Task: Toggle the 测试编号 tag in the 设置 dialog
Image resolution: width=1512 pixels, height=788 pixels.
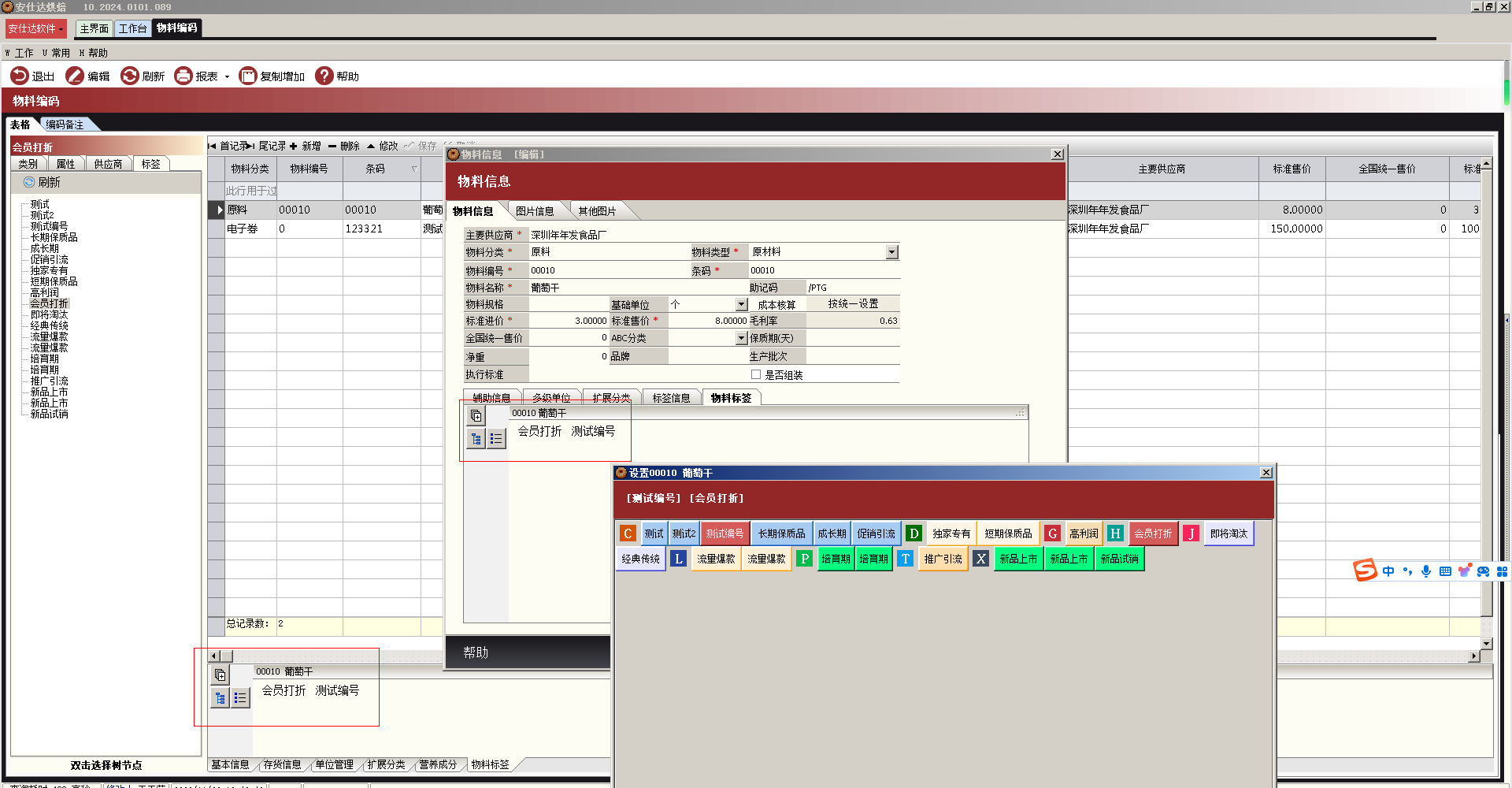Action: [724, 533]
